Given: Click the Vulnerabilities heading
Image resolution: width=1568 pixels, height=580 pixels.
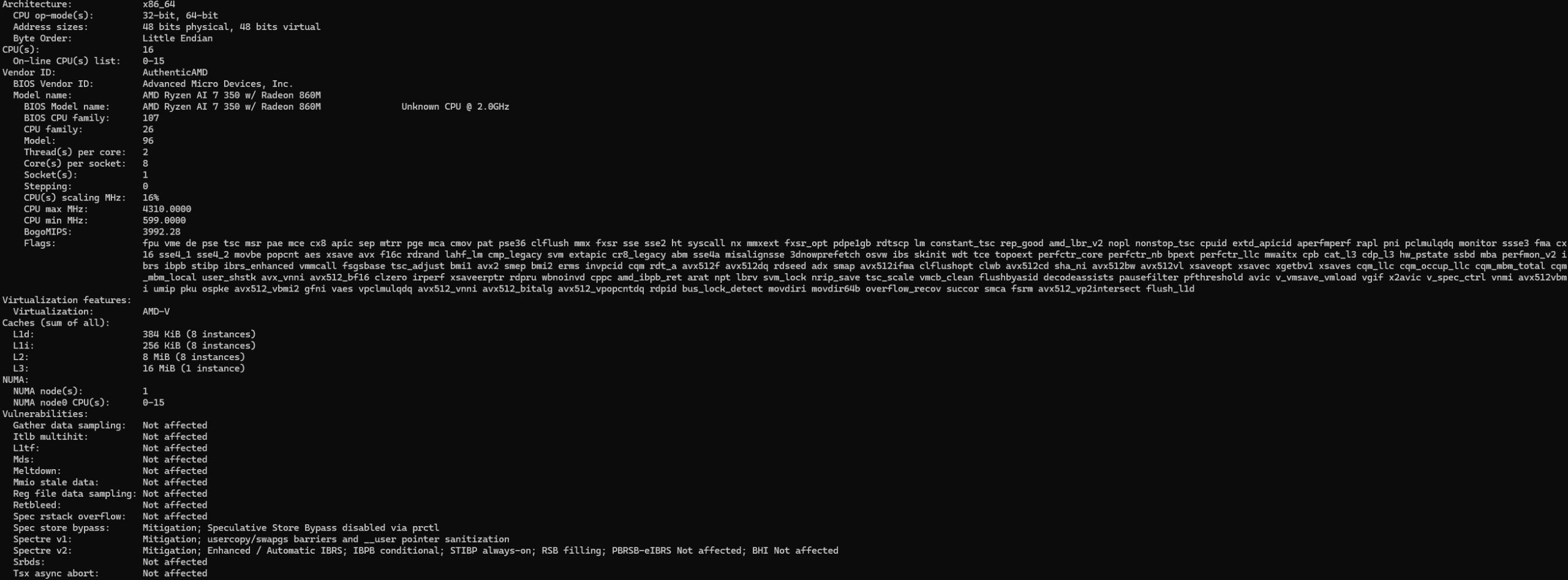Looking at the screenshot, I should [x=45, y=414].
